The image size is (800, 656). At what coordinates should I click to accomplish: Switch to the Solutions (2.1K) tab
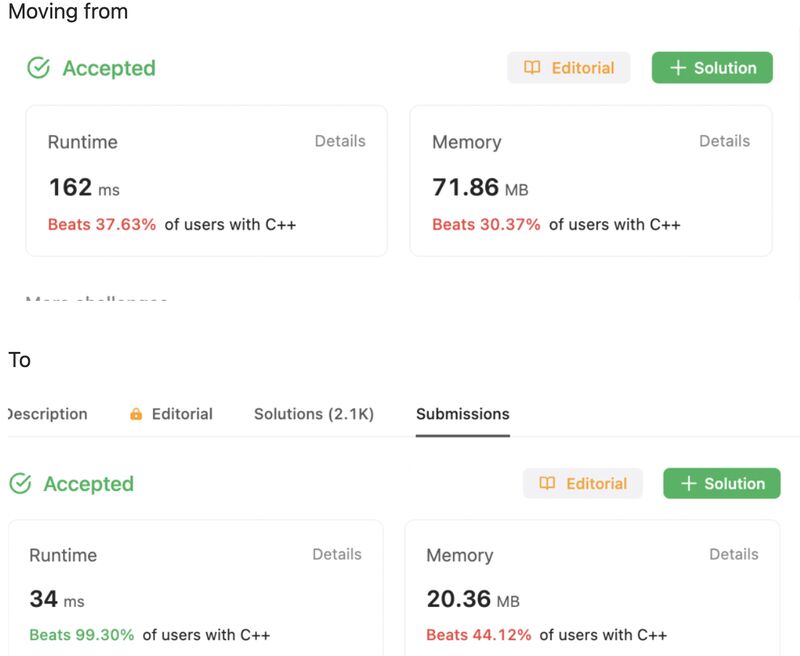click(x=314, y=414)
